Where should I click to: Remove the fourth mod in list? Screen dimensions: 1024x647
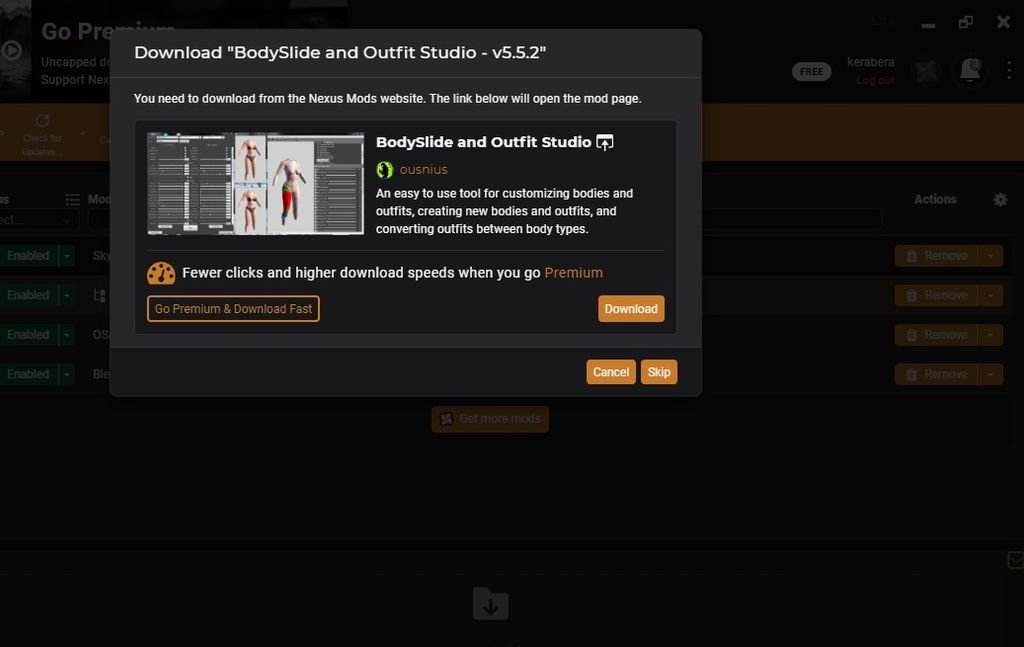(x=936, y=374)
